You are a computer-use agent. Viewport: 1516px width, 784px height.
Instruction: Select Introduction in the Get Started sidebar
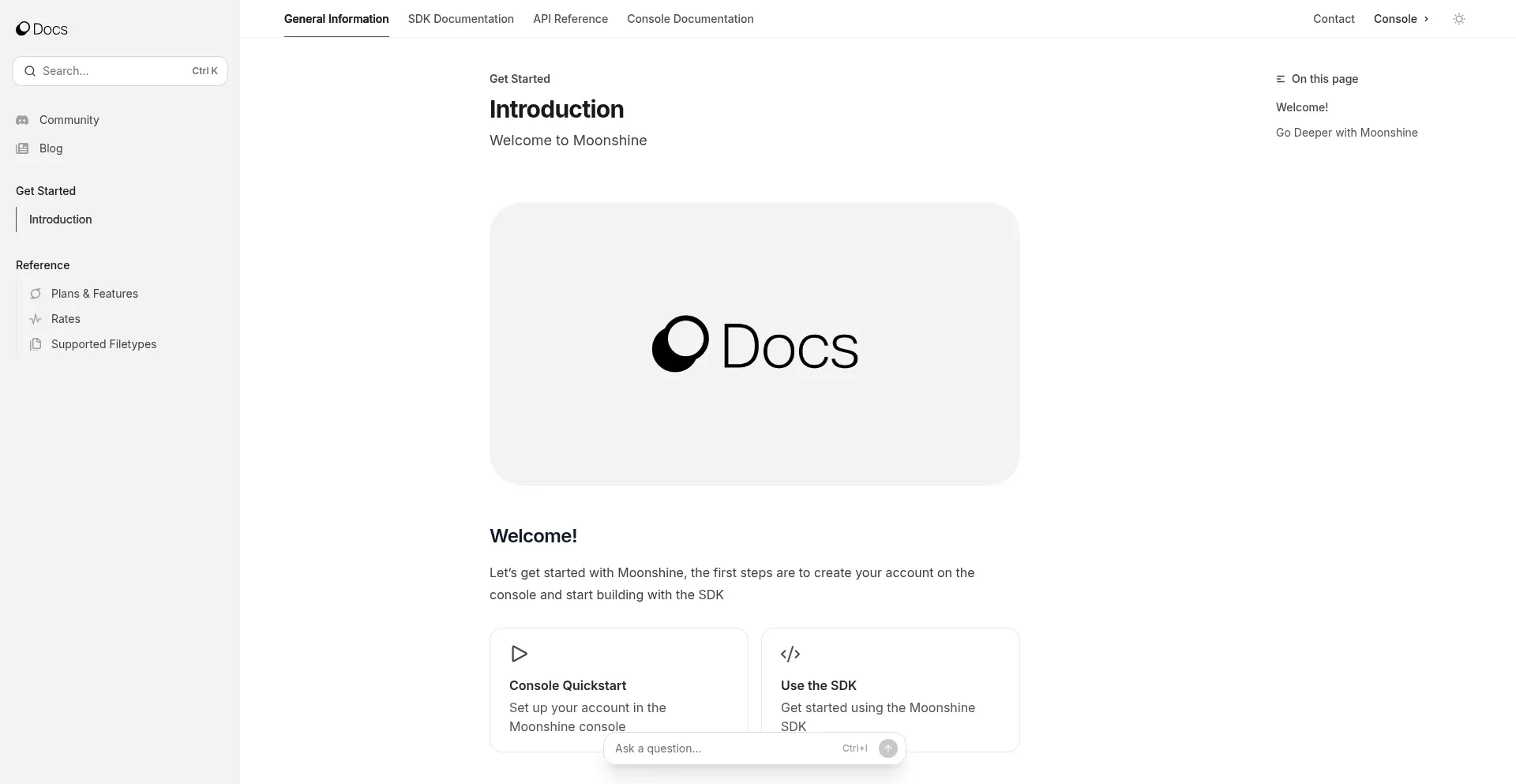[60, 219]
